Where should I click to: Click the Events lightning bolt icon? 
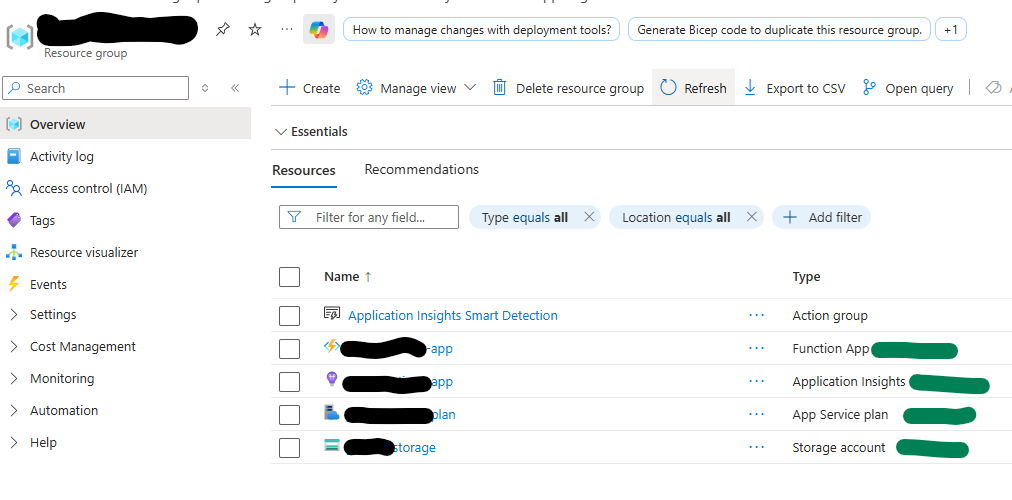point(14,284)
